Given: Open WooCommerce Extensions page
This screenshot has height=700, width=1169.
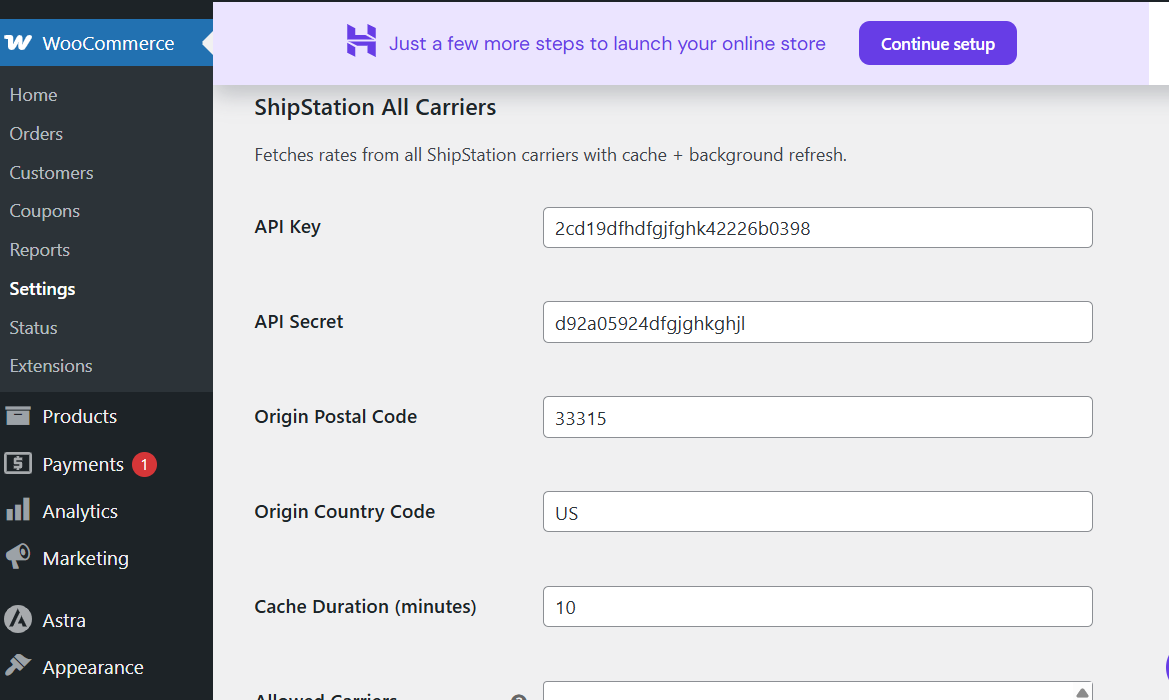Looking at the screenshot, I should pyautogui.click(x=51, y=366).
